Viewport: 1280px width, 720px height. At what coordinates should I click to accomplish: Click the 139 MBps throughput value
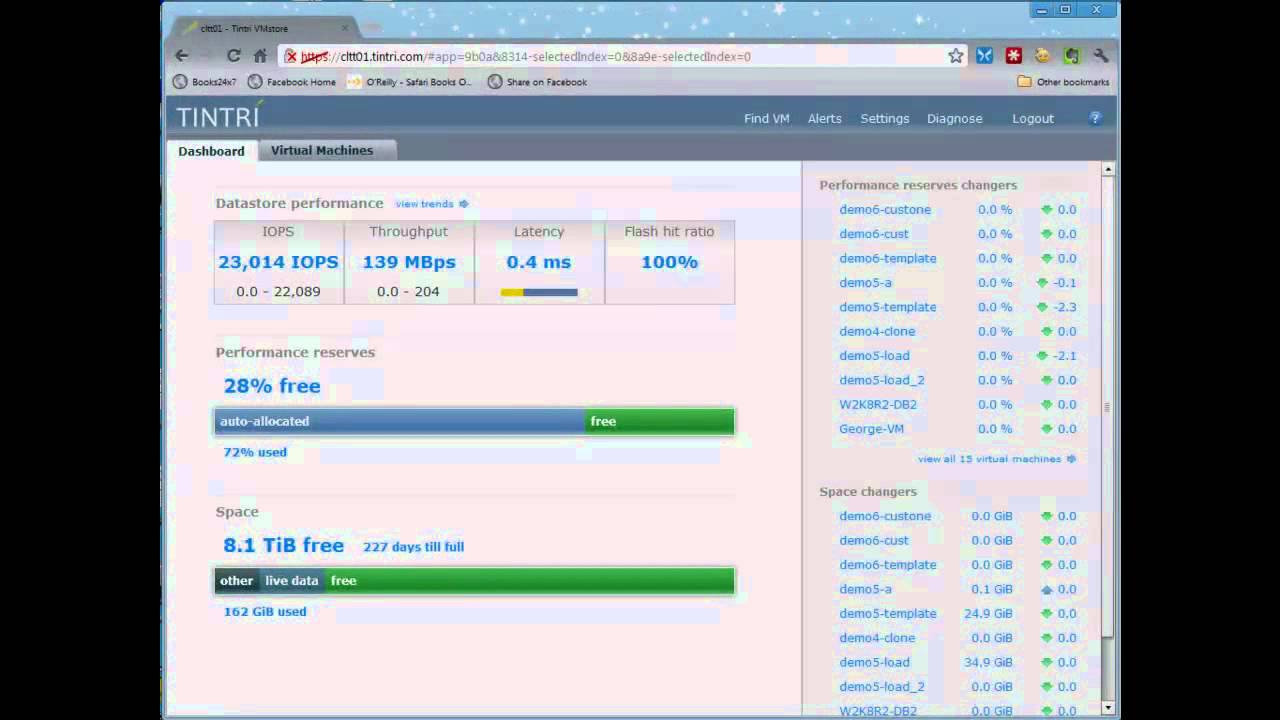pos(409,262)
